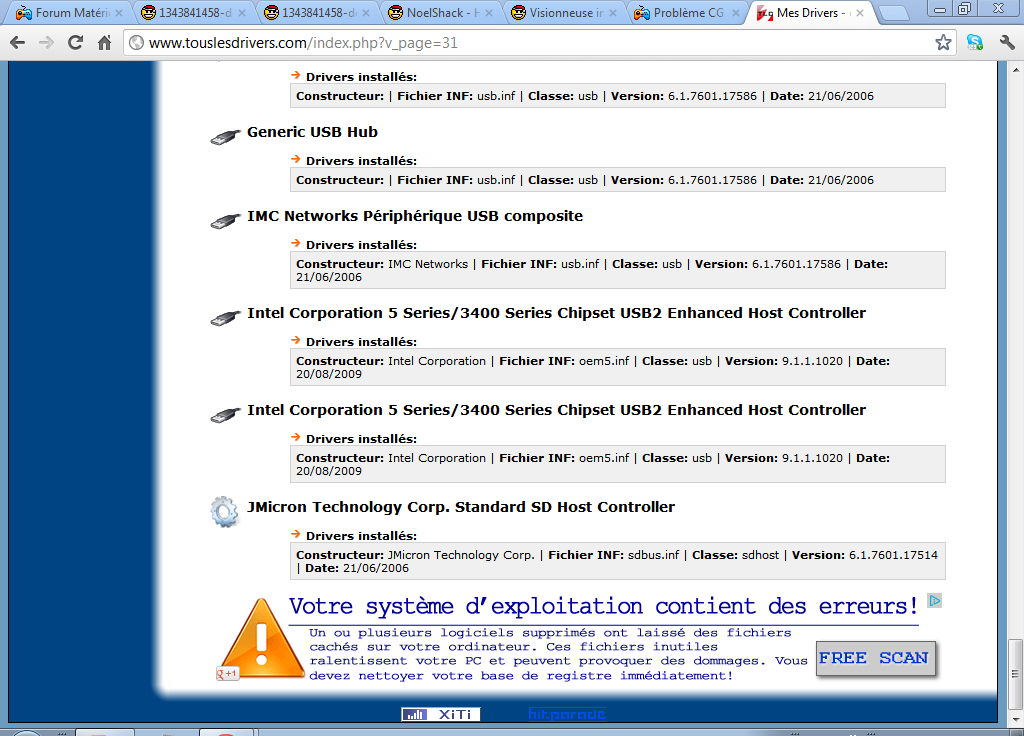The image size is (1024, 736).
Task: Click the JMicron Standard SD Host Controller heading
Action: click(x=461, y=507)
